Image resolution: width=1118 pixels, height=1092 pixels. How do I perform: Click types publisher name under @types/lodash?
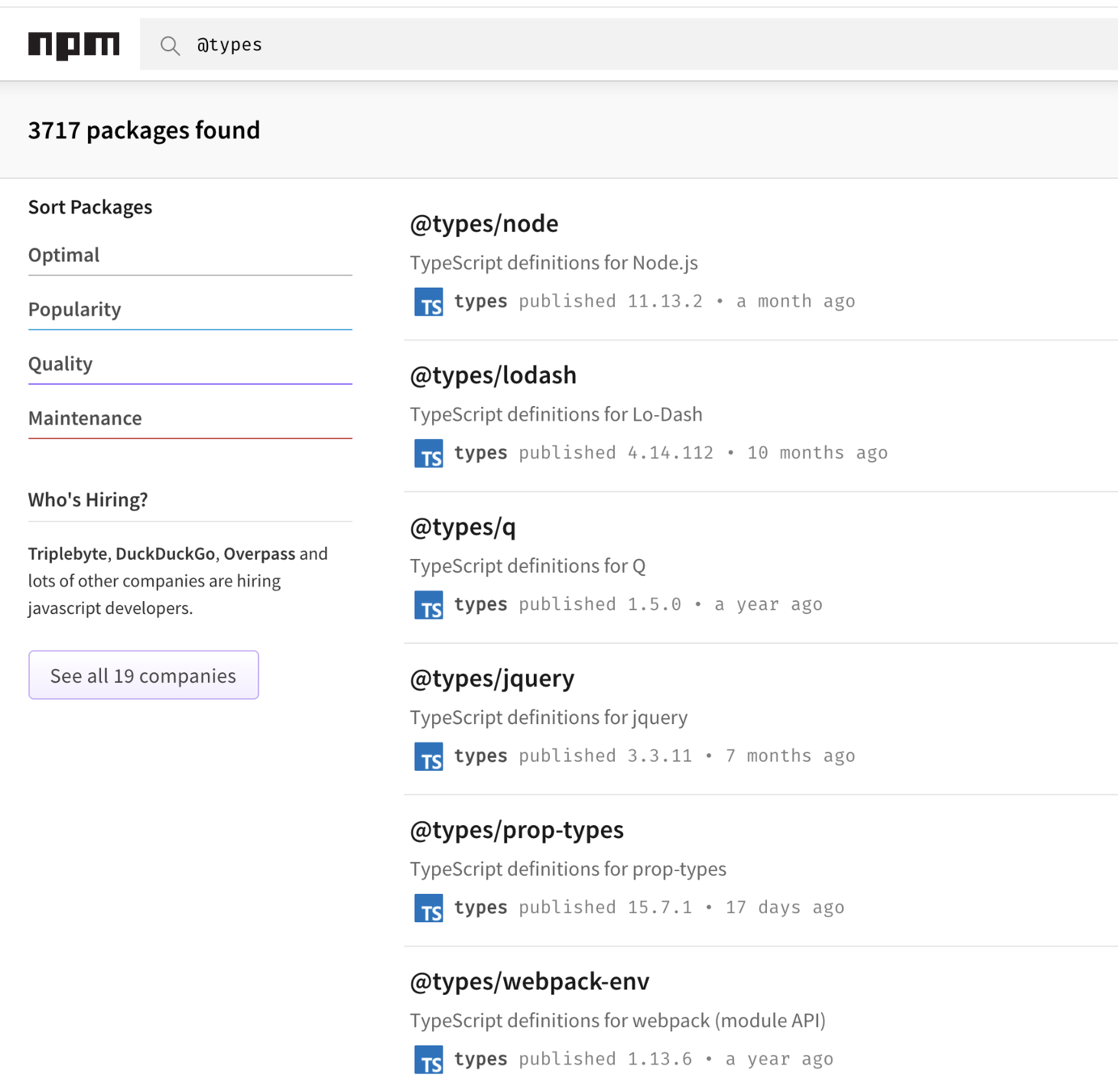[481, 453]
